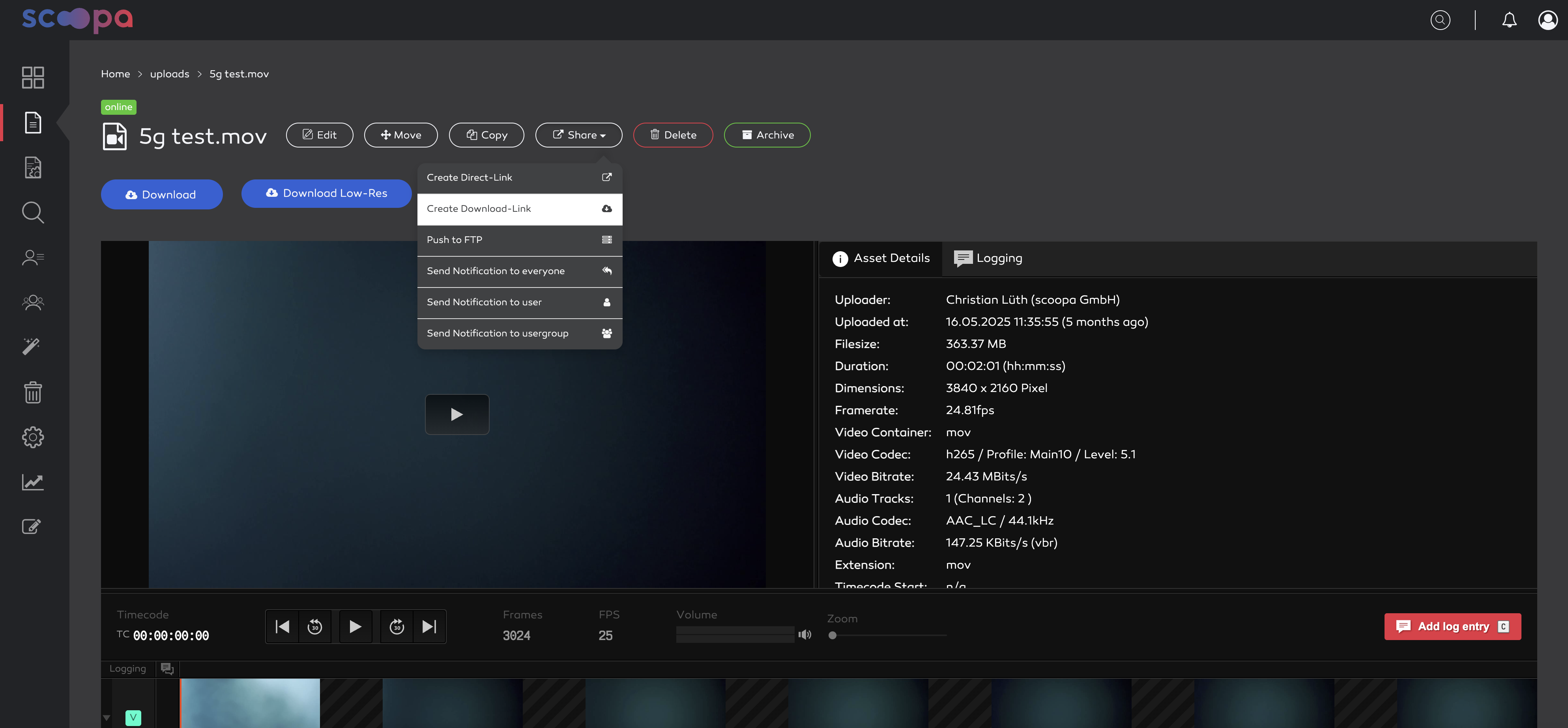
Task: Open the users list icon in sidebar
Action: point(33,257)
